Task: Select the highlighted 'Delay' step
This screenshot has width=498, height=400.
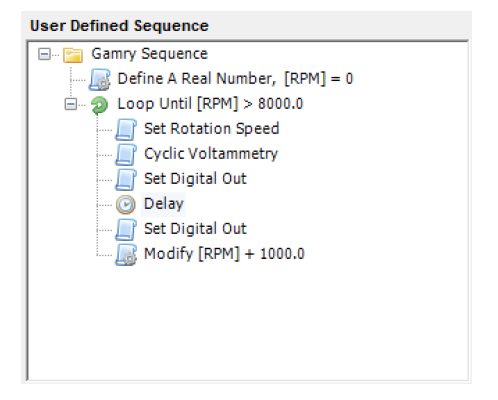Action: pyautogui.click(x=163, y=204)
